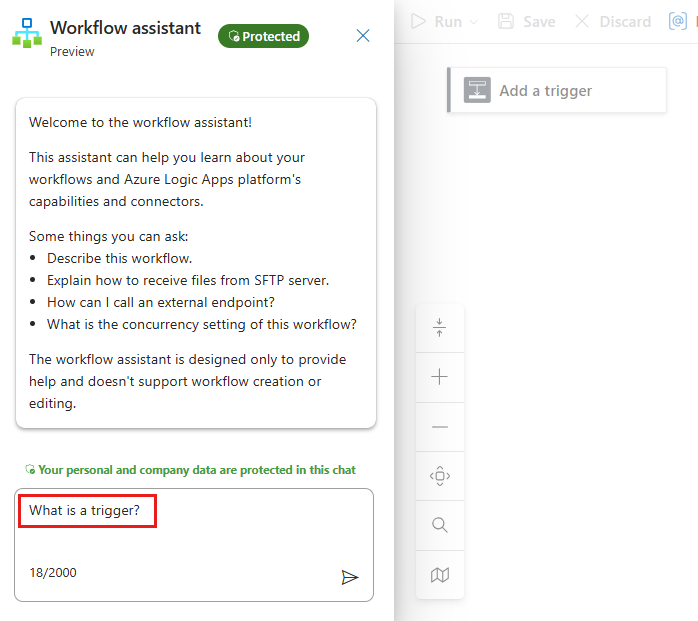Toggle the minimap on canvas
This screenshot has height=621, width=698.
pos(439,575)
